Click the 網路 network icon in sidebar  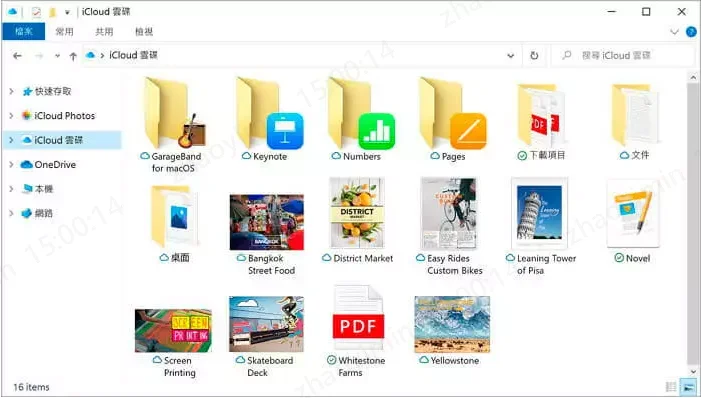27,213
